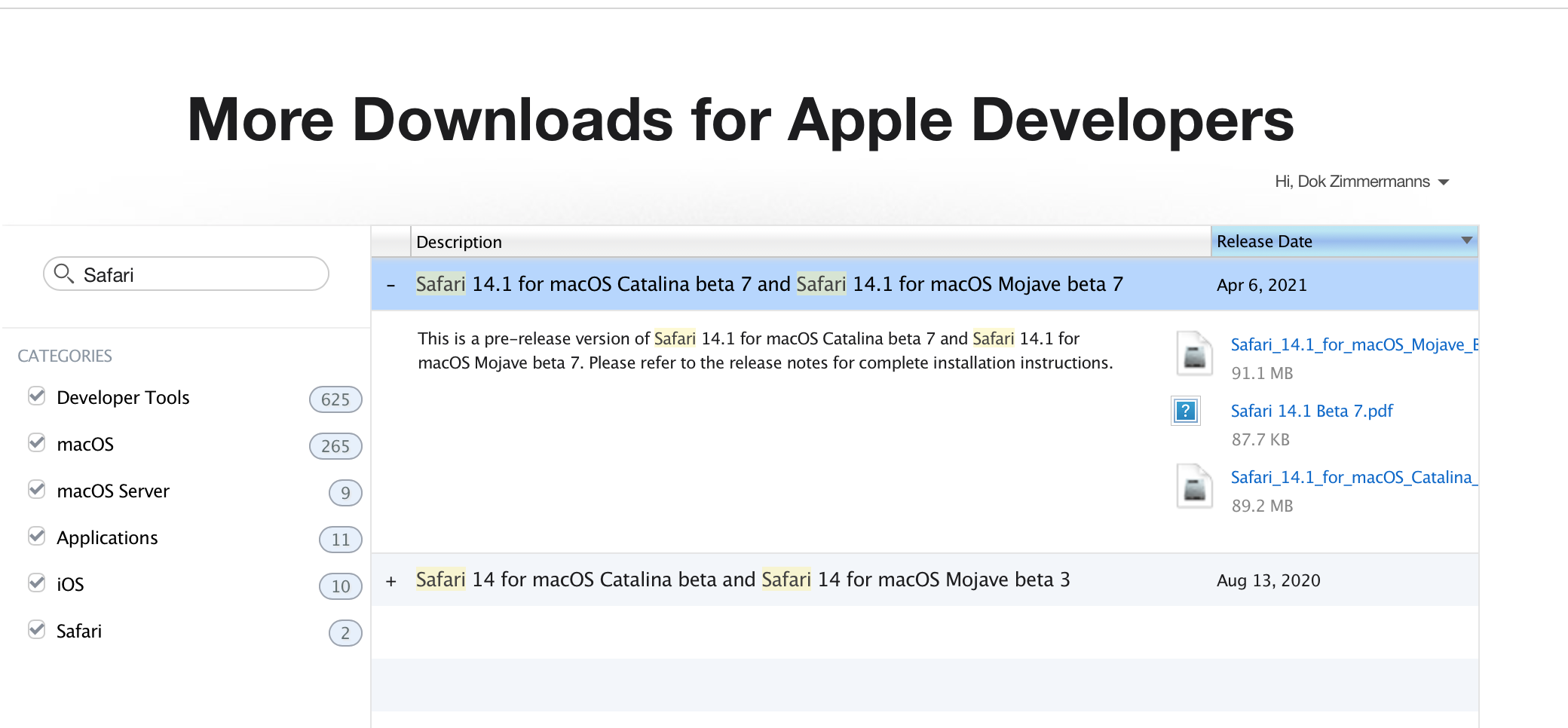Sort by the Description column header

(459, 242)
